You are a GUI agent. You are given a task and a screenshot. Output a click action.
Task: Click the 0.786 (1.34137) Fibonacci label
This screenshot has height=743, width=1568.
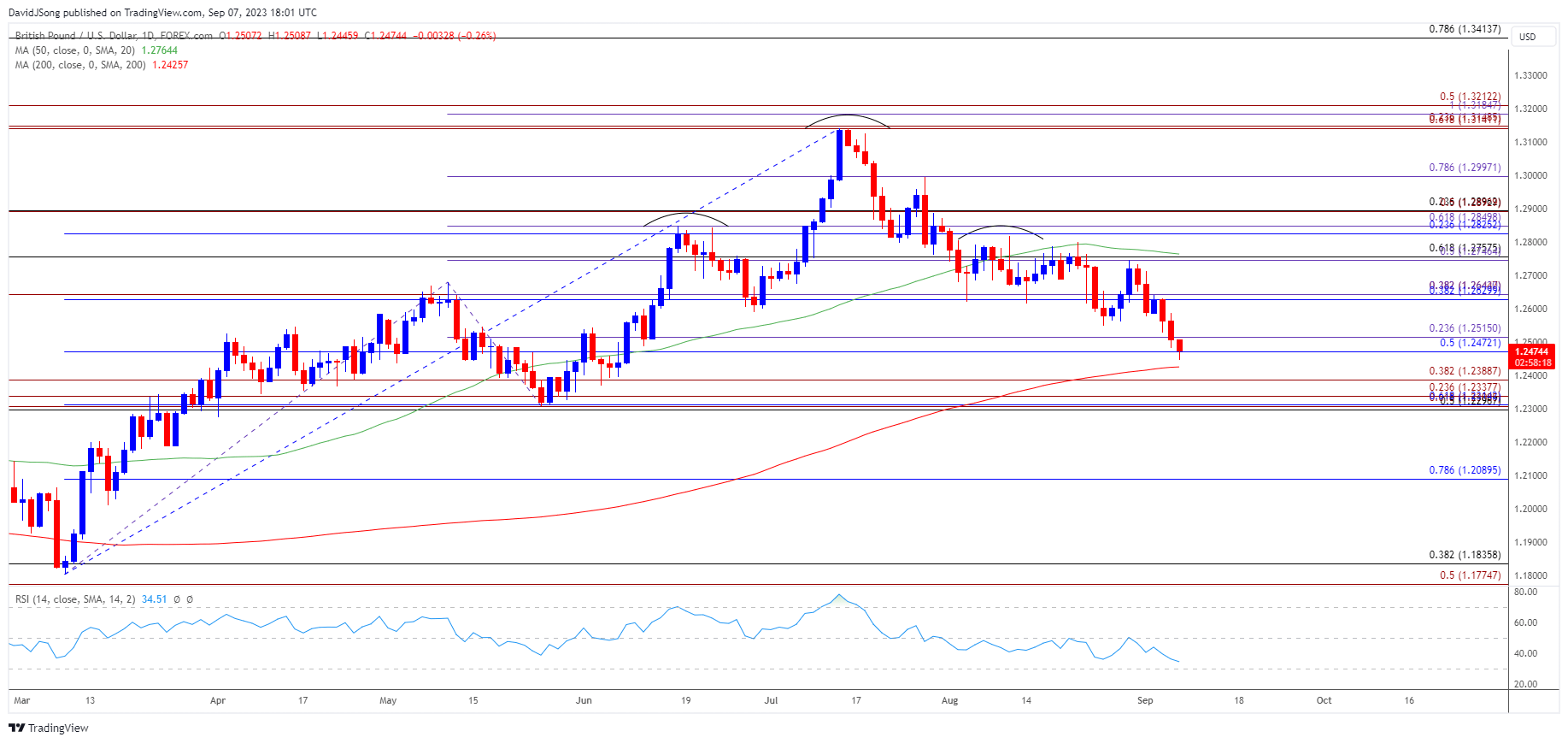click(1465, 29)
